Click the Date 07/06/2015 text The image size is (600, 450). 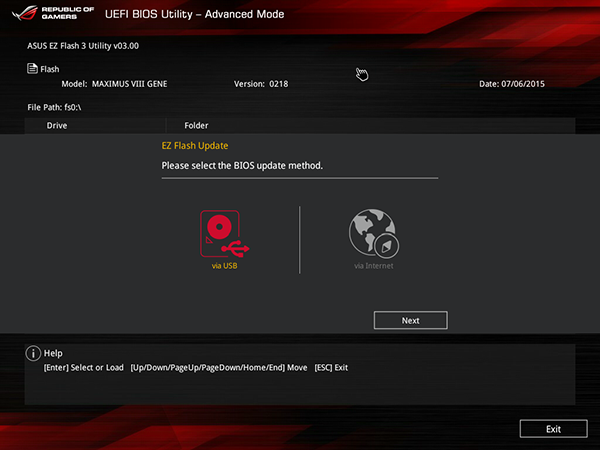512,84
